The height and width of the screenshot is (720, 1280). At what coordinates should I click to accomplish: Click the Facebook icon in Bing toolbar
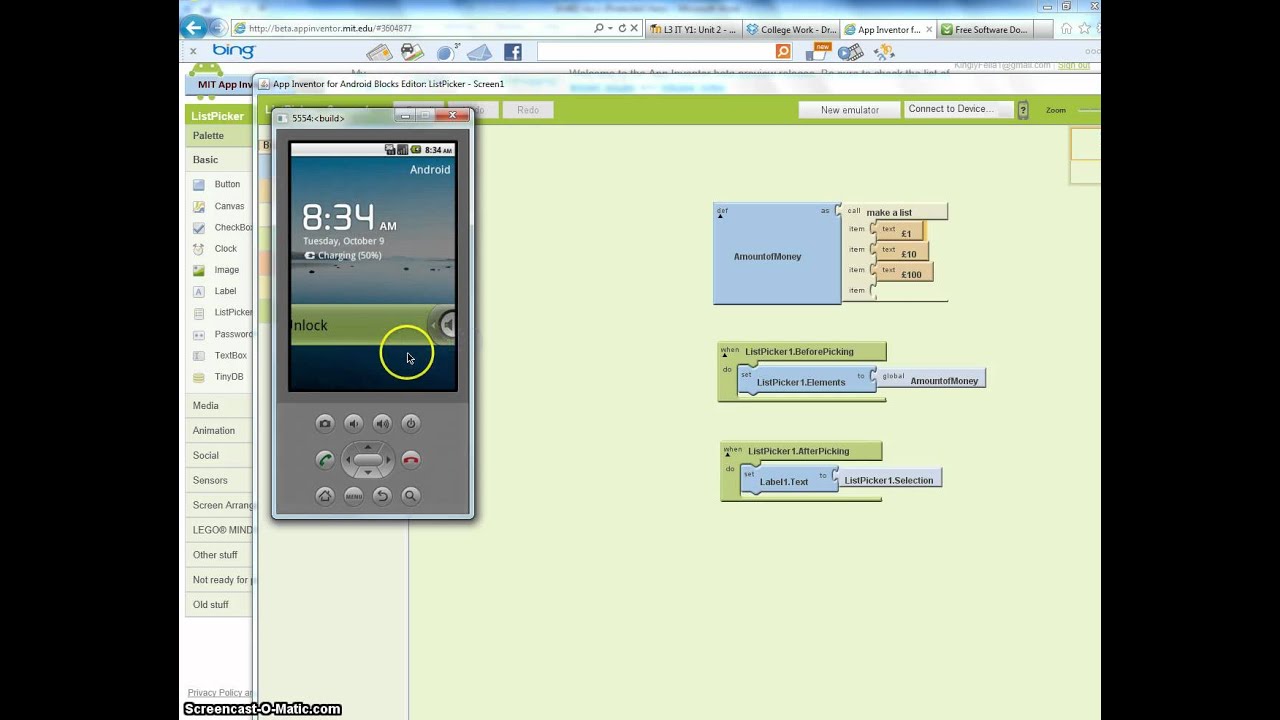click(x=513, y=52)
